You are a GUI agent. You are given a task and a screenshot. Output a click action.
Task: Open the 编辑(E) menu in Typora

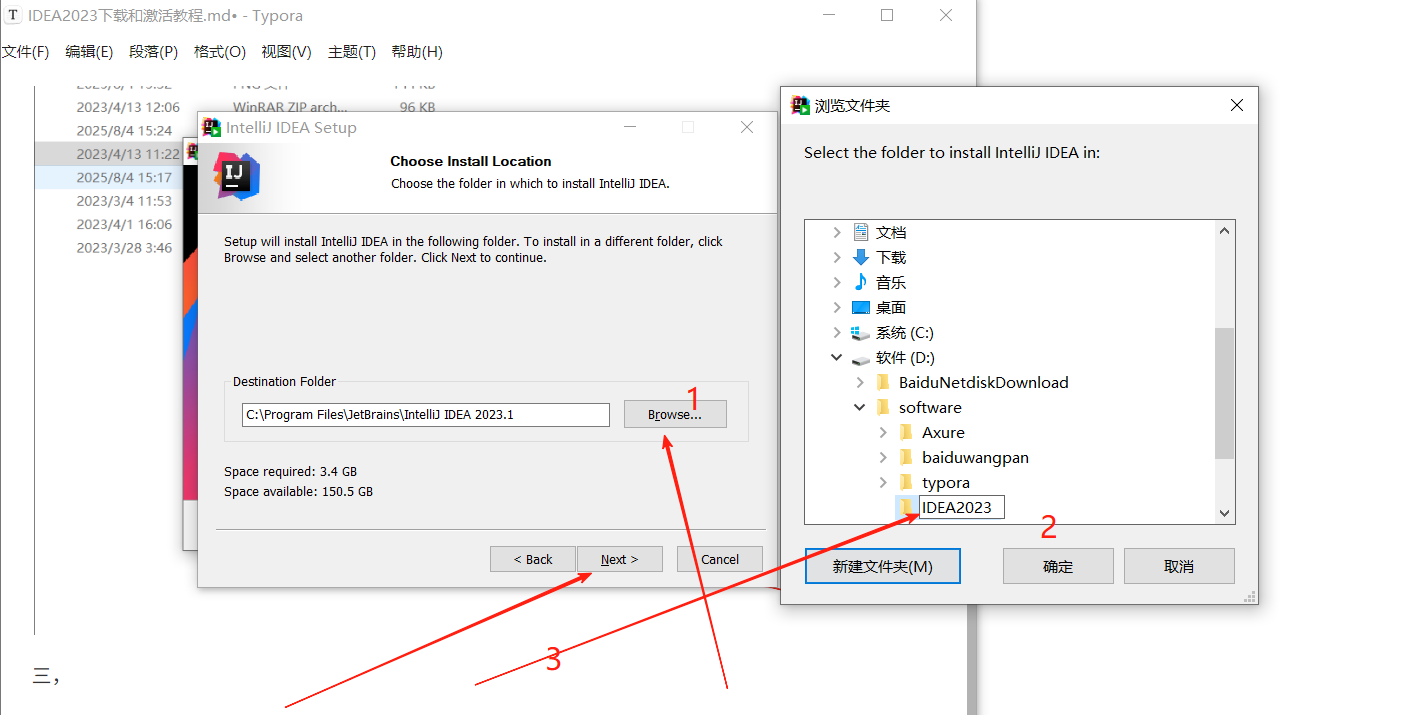coord(89,52)
